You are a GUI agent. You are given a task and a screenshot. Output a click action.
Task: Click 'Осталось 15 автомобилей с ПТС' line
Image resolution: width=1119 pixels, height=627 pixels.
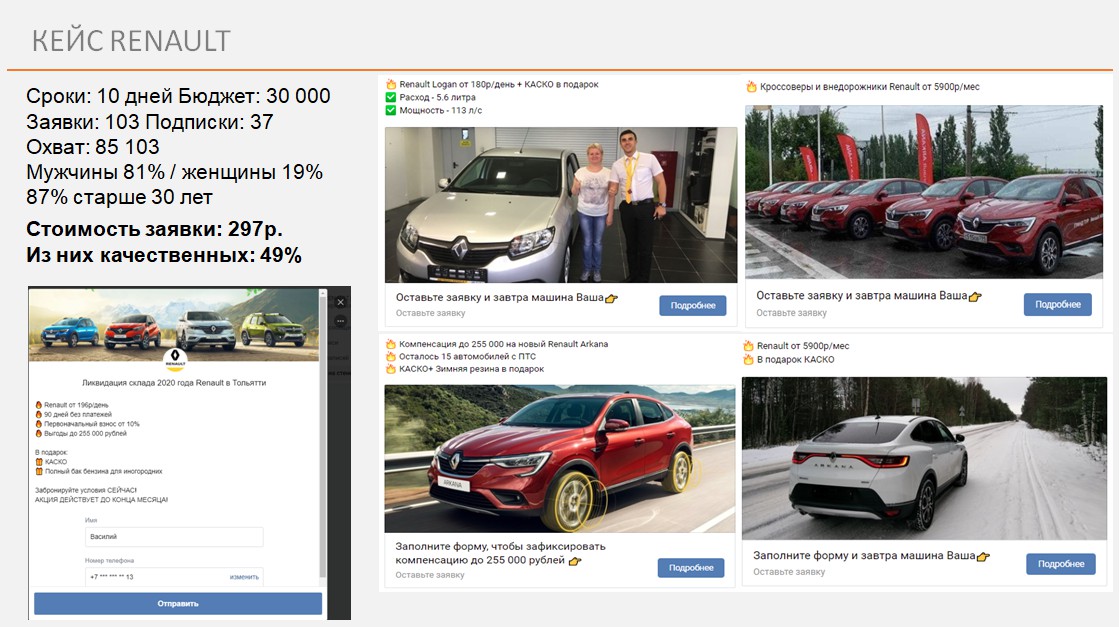click(x=467, y=357)
